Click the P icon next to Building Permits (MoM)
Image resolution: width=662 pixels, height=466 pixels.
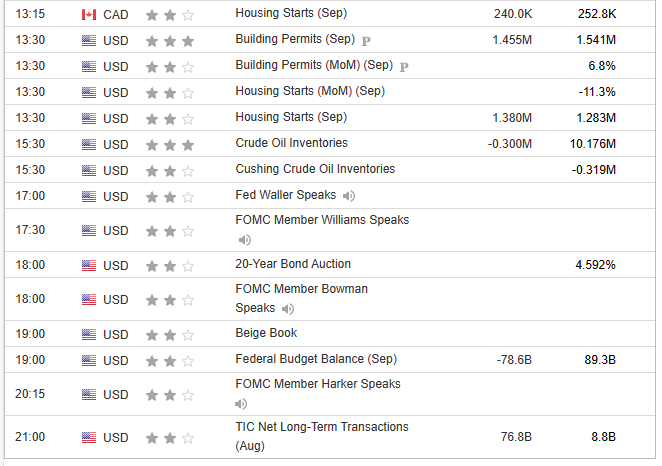[x=405, y=67]
